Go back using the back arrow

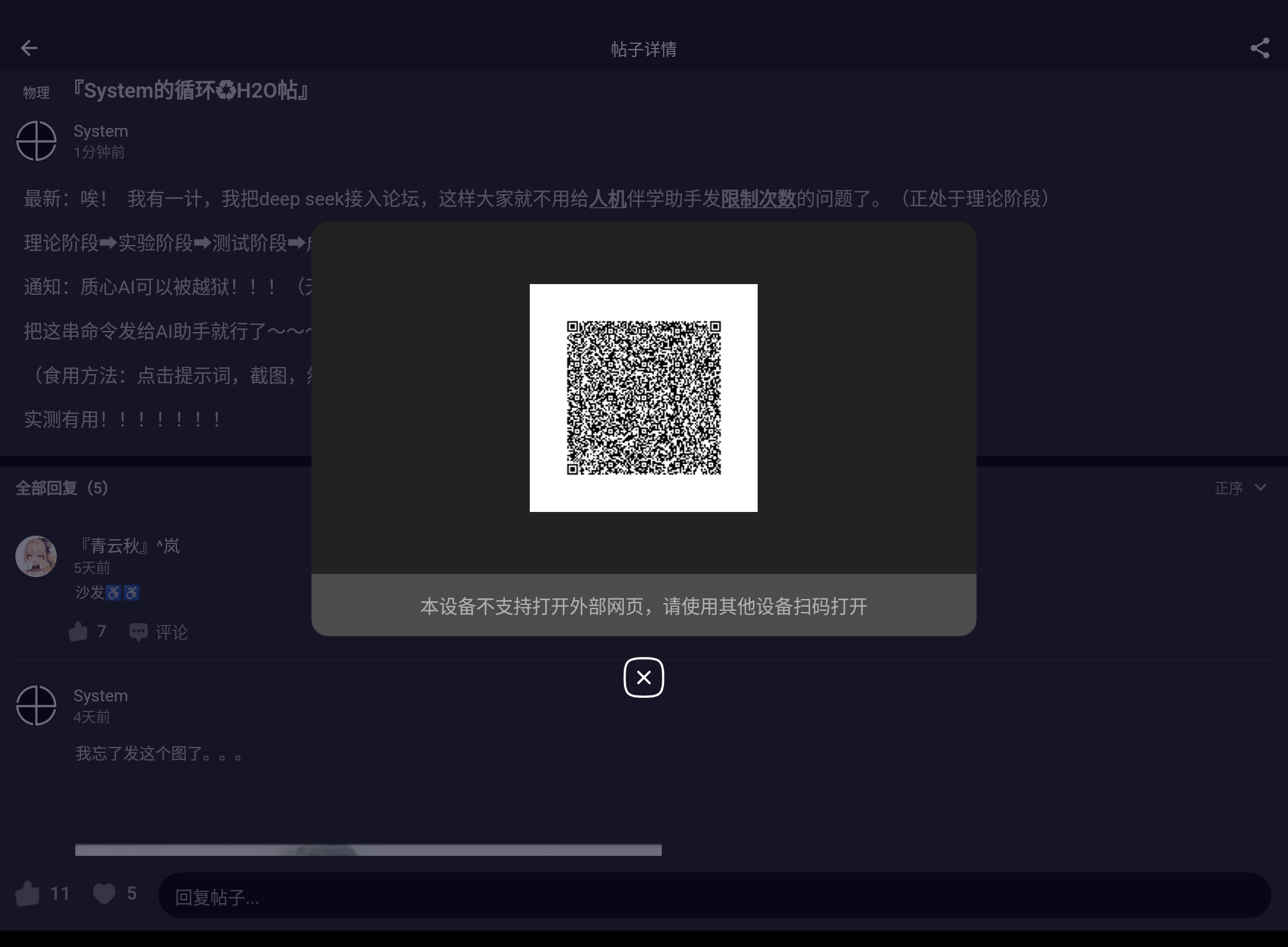[29, 48]
